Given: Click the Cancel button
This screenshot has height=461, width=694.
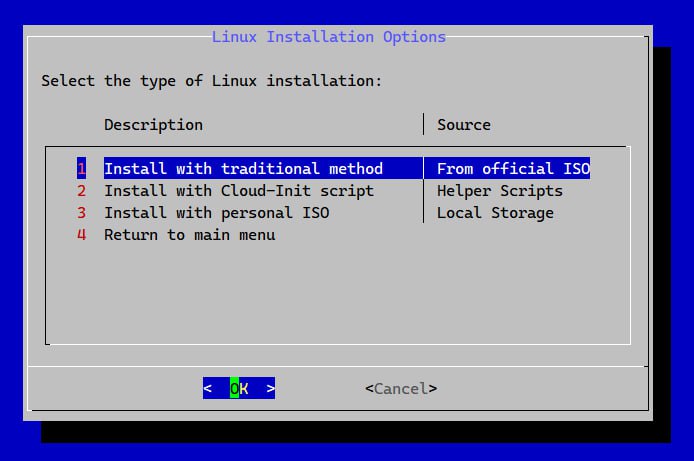Looking at the screenshot, I should (x=401, y=389).
